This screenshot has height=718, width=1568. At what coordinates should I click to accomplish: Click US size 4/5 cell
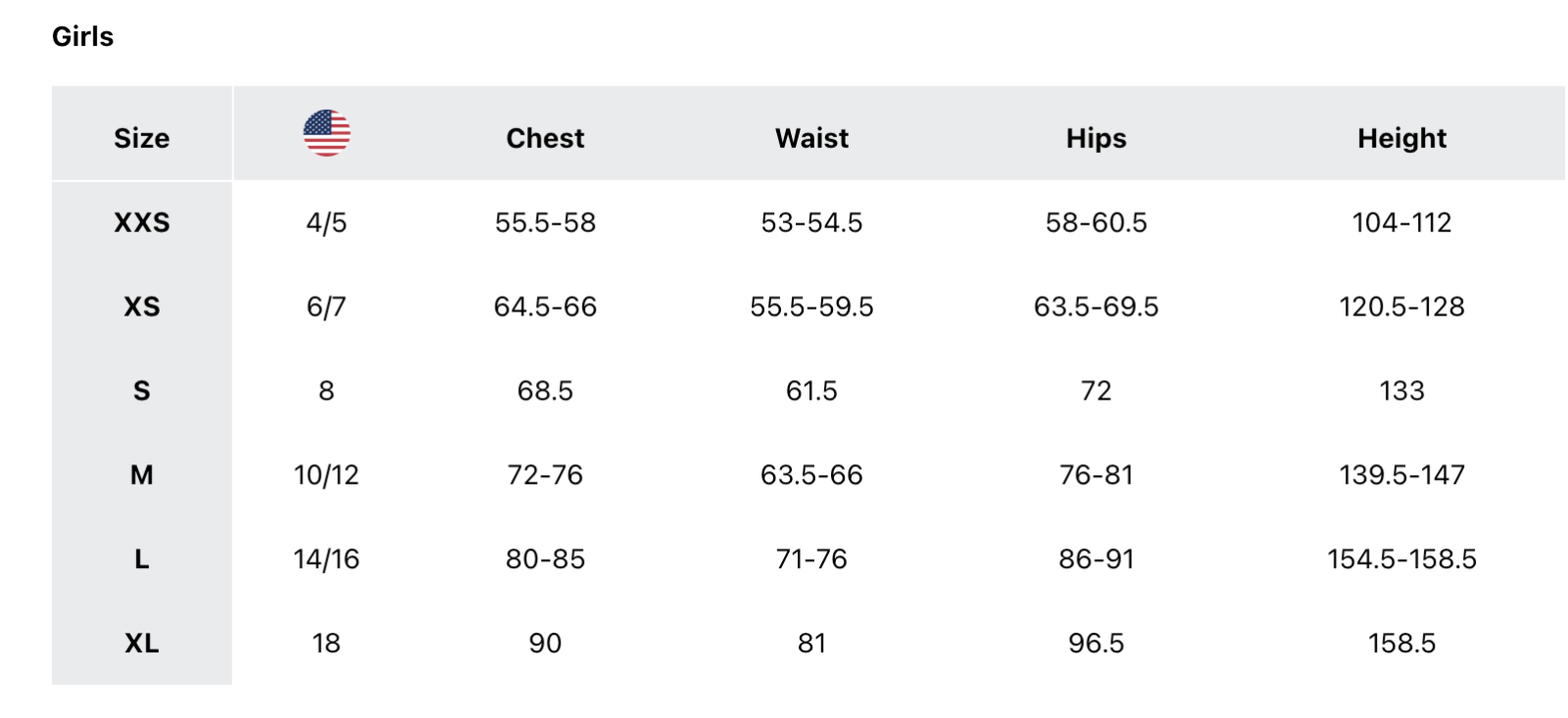[326, 222]
